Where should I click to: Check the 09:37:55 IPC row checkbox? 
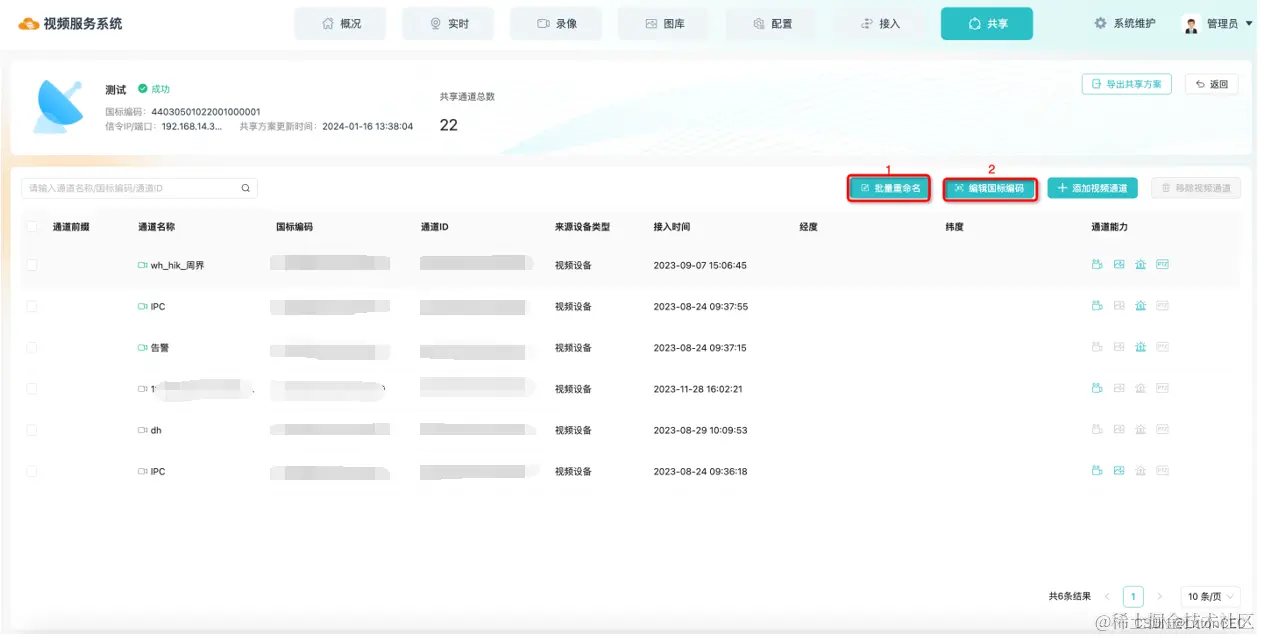tap(32, 306)
